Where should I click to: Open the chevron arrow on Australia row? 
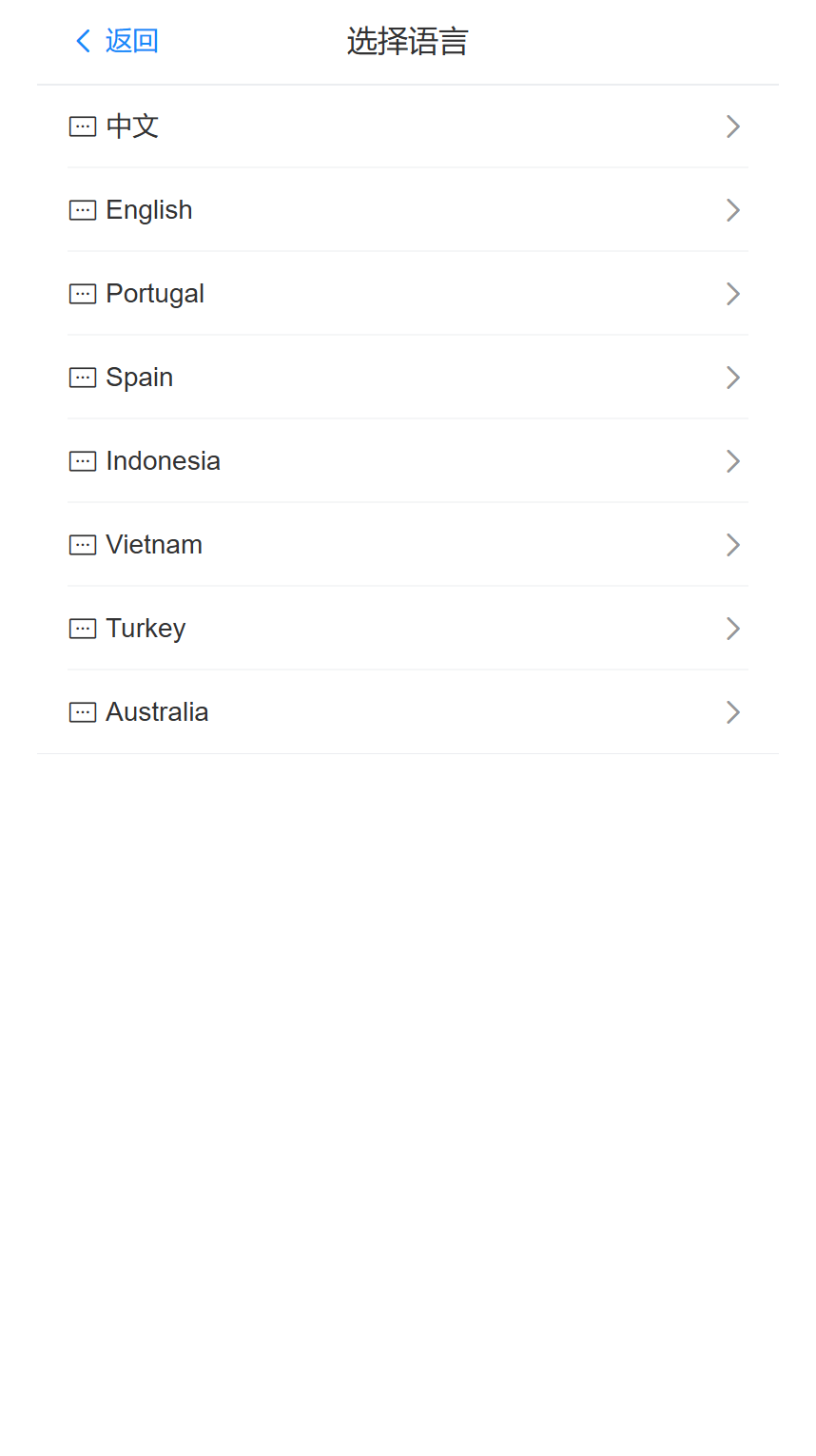732,712
